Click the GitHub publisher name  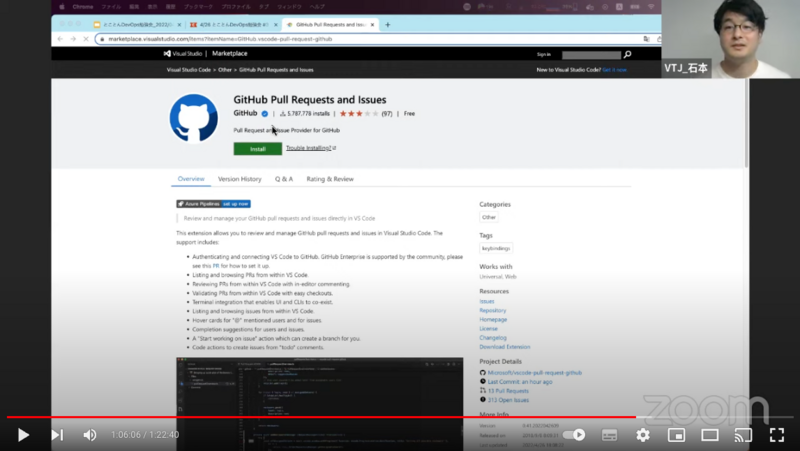[x=245, y=113]
